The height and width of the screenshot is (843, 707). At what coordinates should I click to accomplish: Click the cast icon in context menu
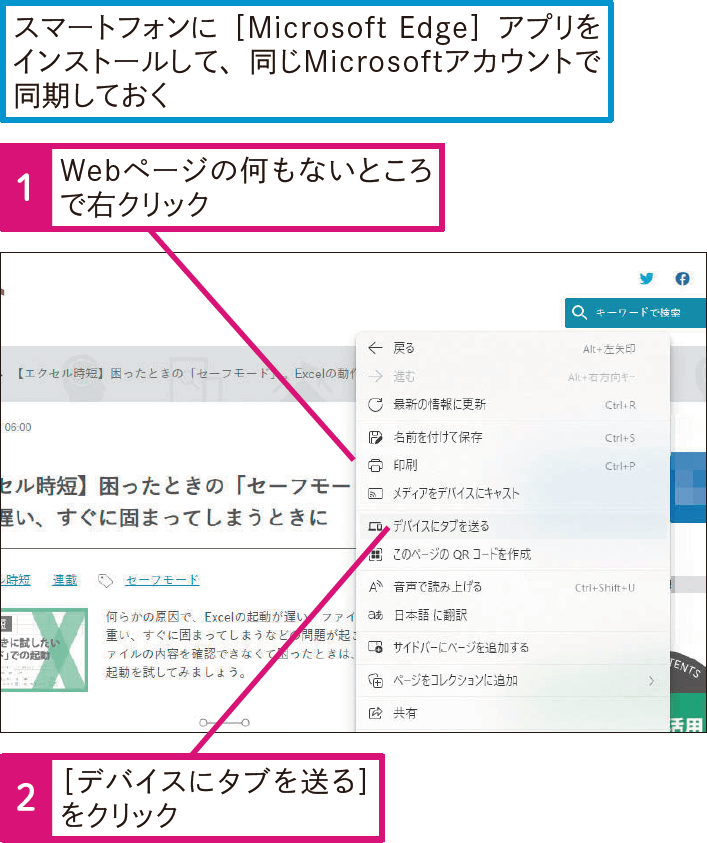click(x=375, y=494)
